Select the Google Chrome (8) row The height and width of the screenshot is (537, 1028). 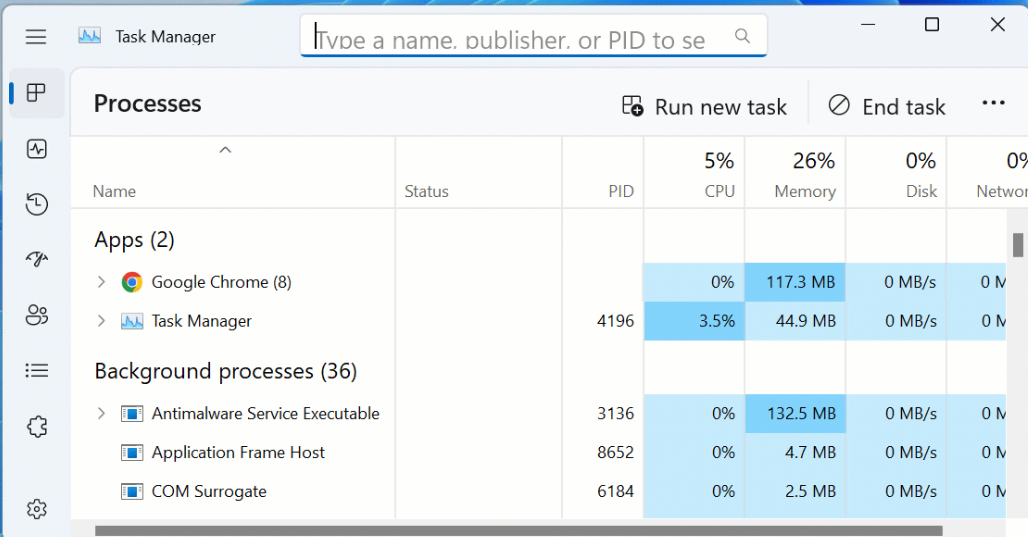tap(538, 282)
